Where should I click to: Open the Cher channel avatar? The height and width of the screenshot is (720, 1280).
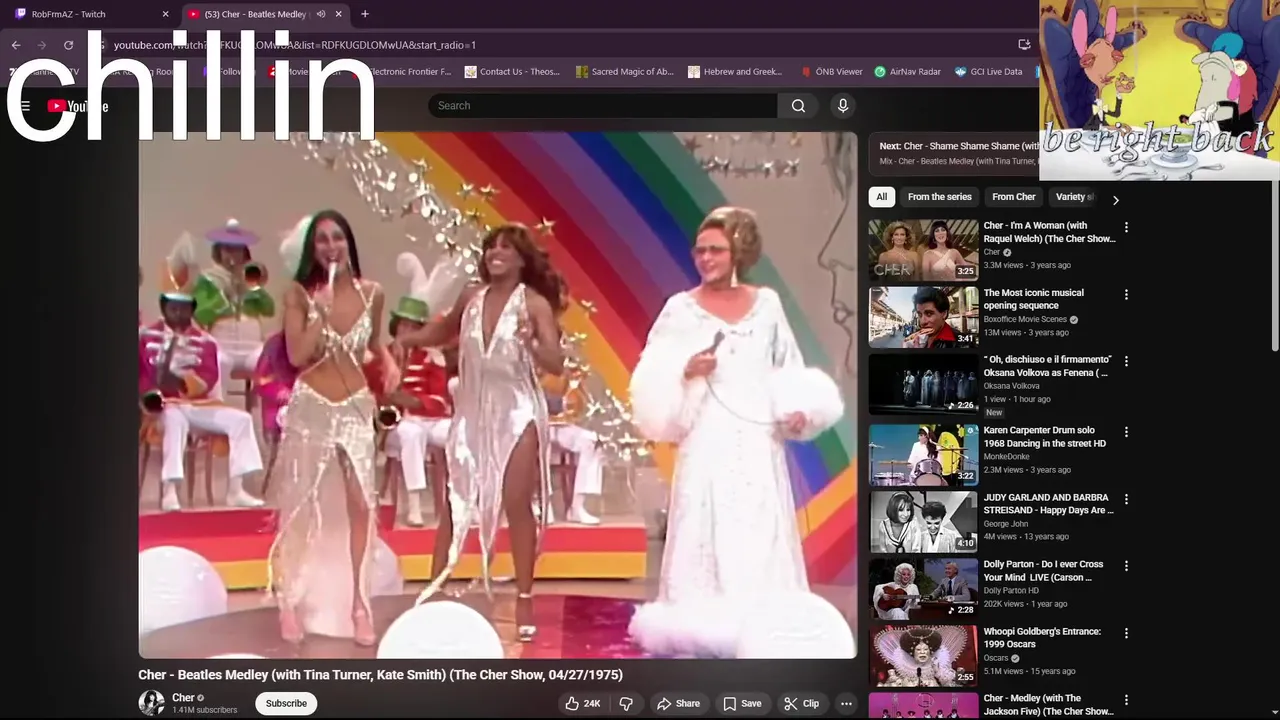[x=151, y=703]
